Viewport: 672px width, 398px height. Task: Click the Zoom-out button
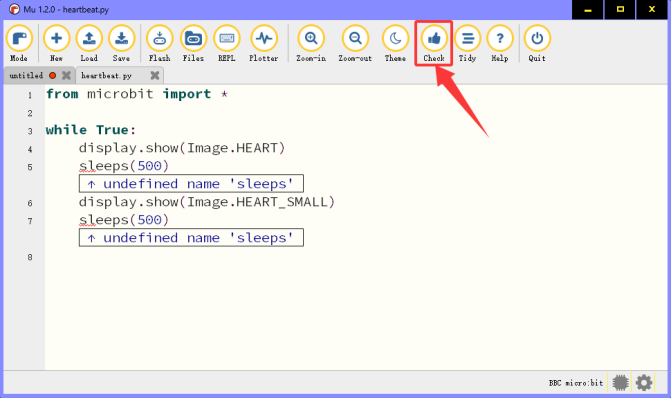[355, 43]
